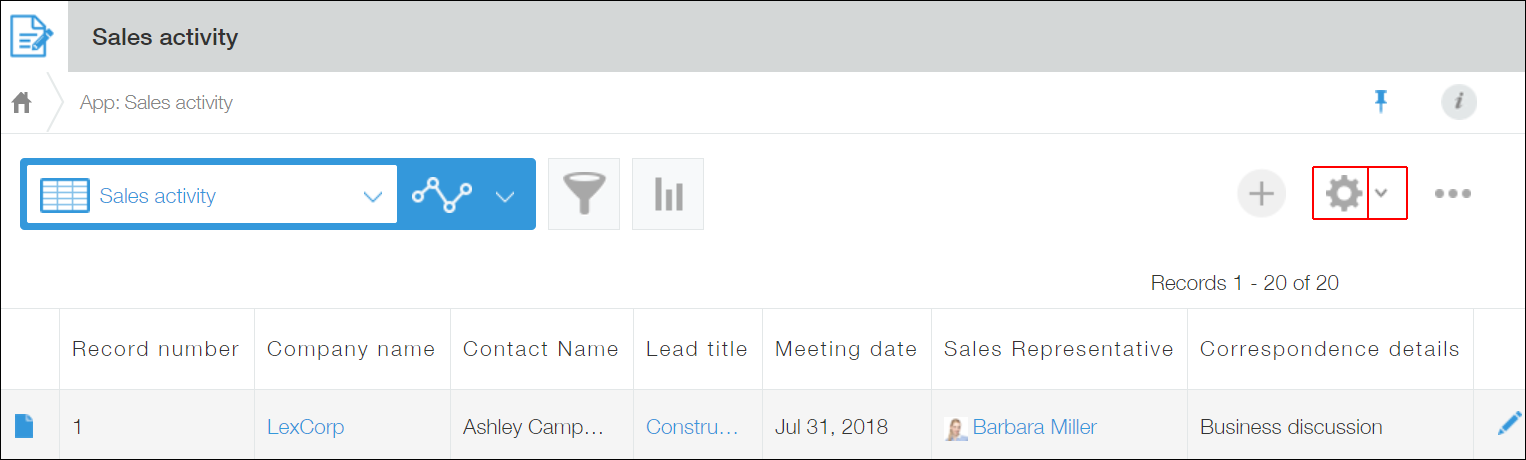Expand the Sales activity view dropdown

point(373,196)
